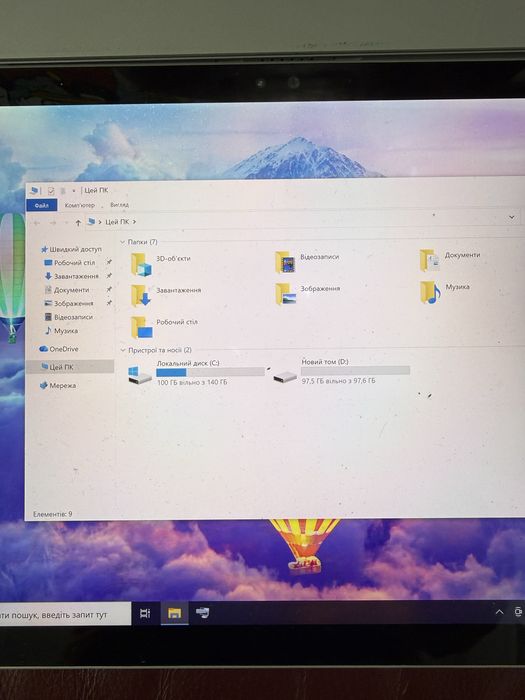This screenshot has width=525, height=700.
Task: Click the title bar Цей ПК system icon
Action: [x=34, y=191]
